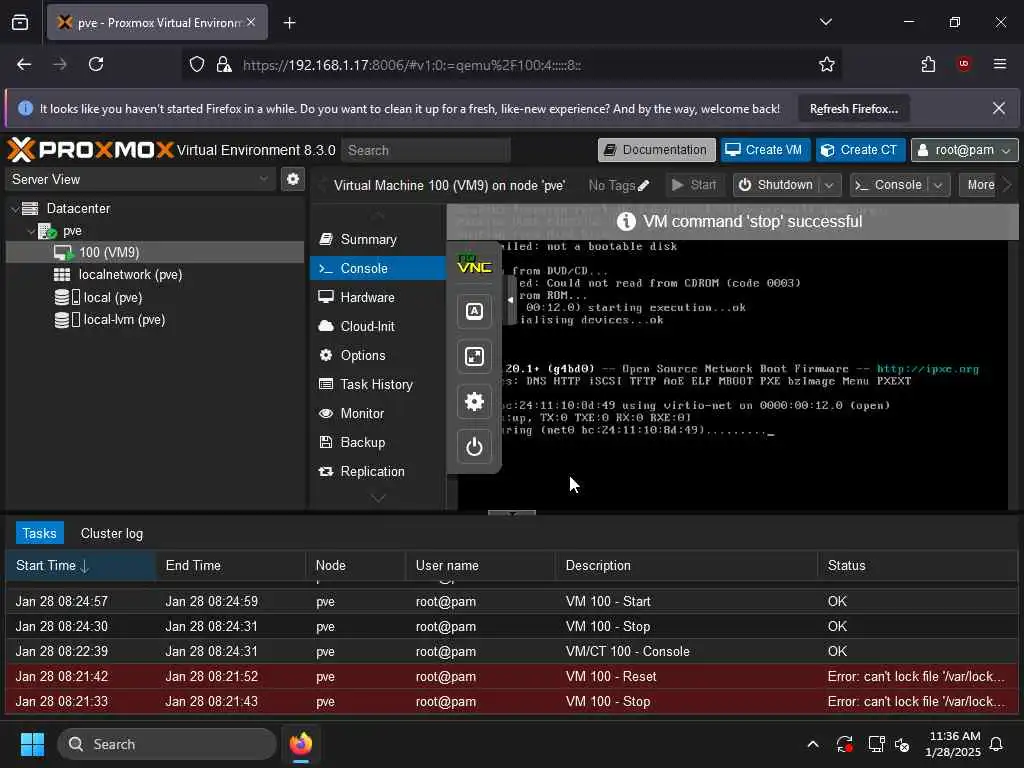Open Monitor section
The height and width of the screenshot is (768, 1024).
(x=377, y=414)
